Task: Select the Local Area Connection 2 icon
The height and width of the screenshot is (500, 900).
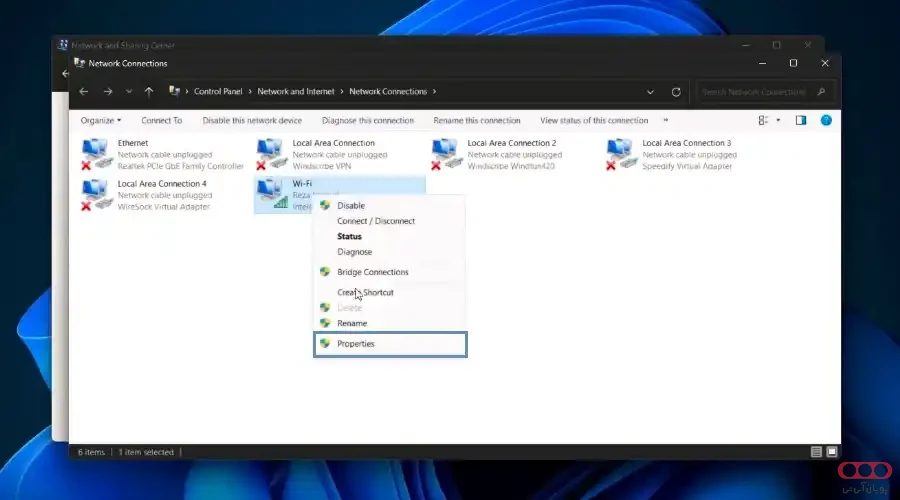Action: 446,154
